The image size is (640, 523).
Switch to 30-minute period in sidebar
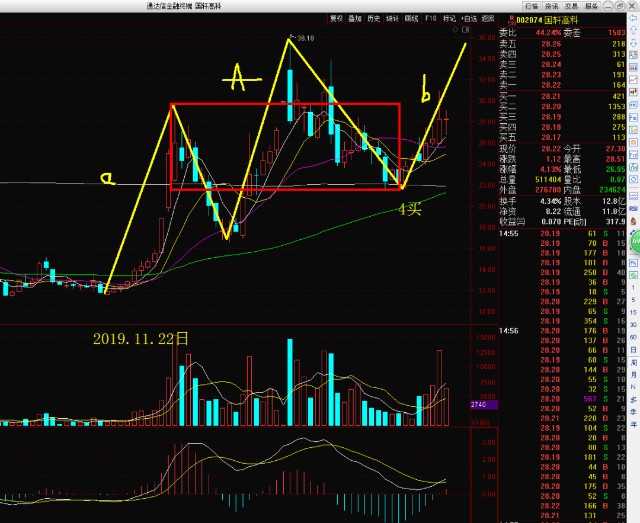tap(633, 325)
